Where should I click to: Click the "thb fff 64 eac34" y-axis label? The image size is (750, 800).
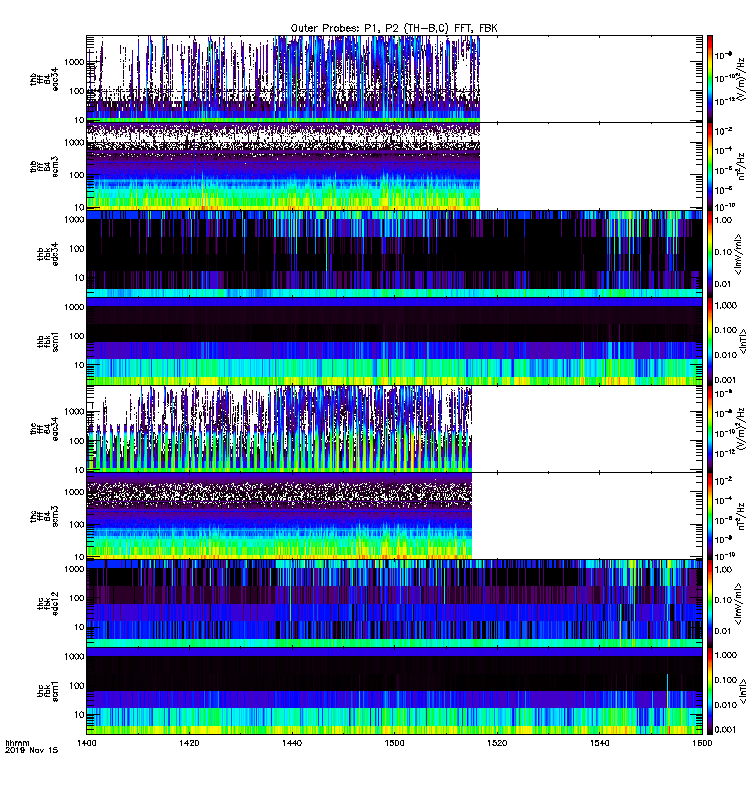point(44,79)
